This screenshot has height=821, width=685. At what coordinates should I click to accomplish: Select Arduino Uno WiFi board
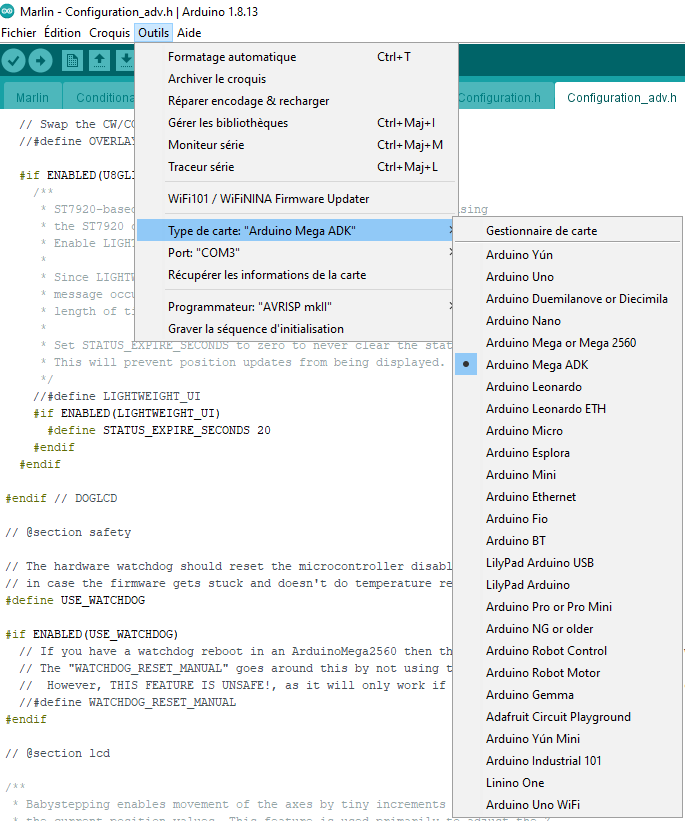point(568,805)
